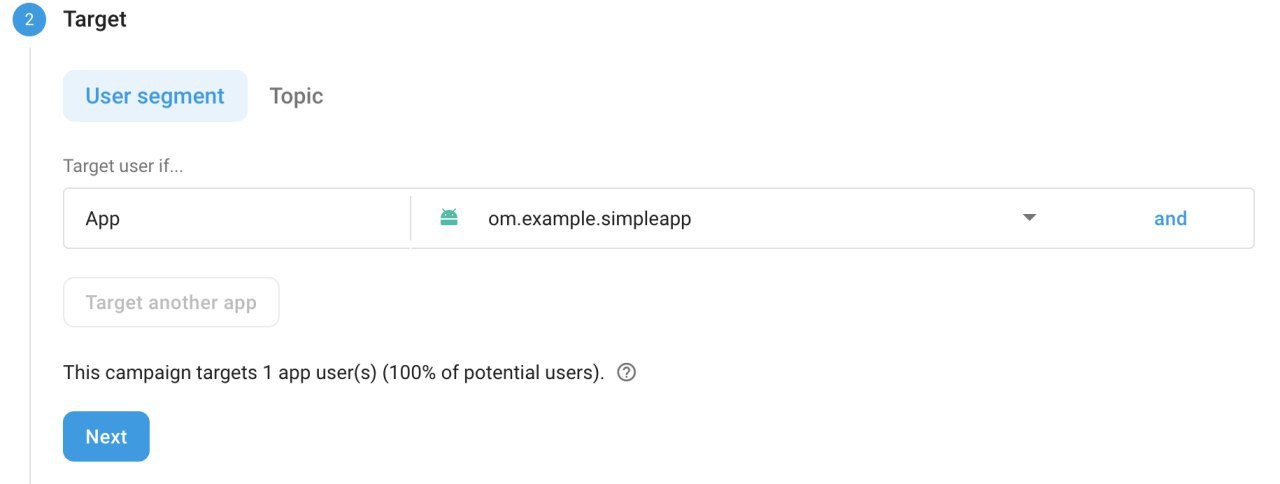This screenshot has width=1280, height=484.
Task: Click the step 2 number circle
Action: pyautogui.click(x=29, y=20)
